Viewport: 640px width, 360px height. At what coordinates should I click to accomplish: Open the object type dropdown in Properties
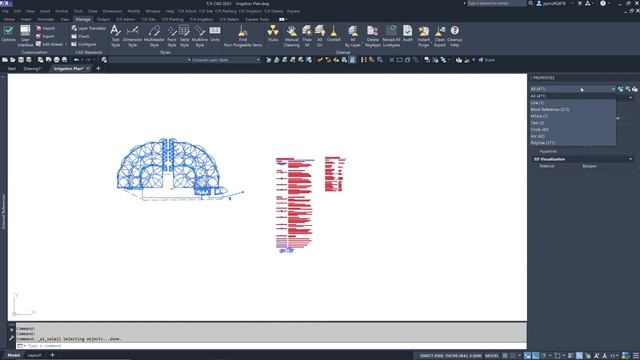tap(572, 89)
